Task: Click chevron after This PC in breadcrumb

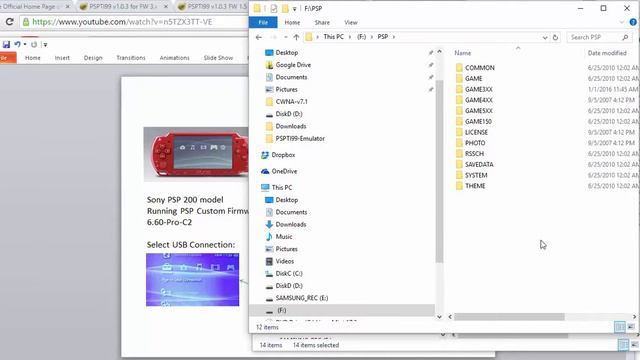Action: pyautogui.click(x=350, y=37)
